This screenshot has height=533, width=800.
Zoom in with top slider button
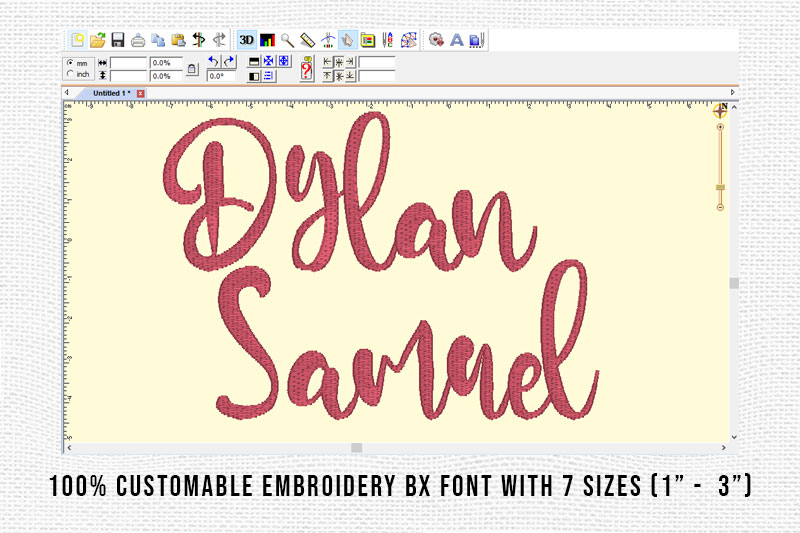tap(720, 127)
